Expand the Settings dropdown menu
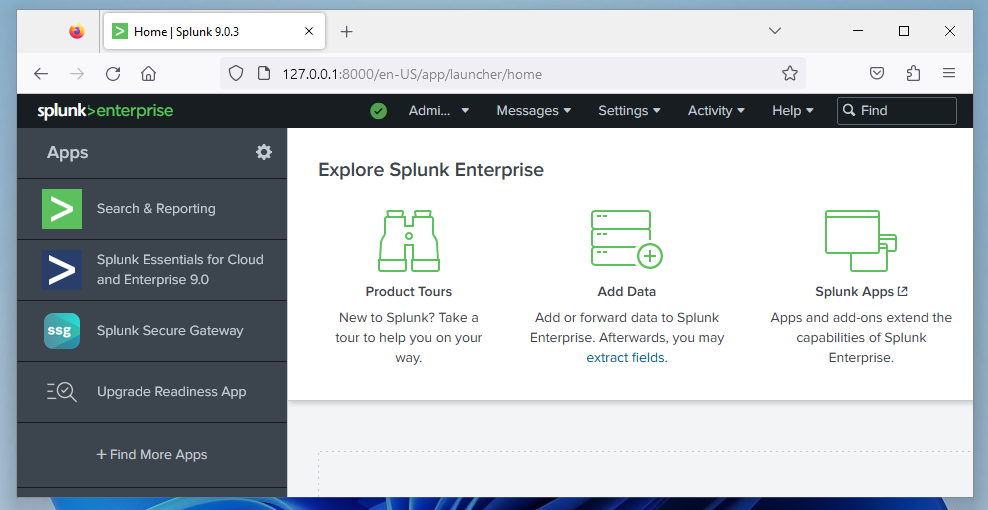Image resolution: width=988 pixels, height=510 pixels. [629, 111]
